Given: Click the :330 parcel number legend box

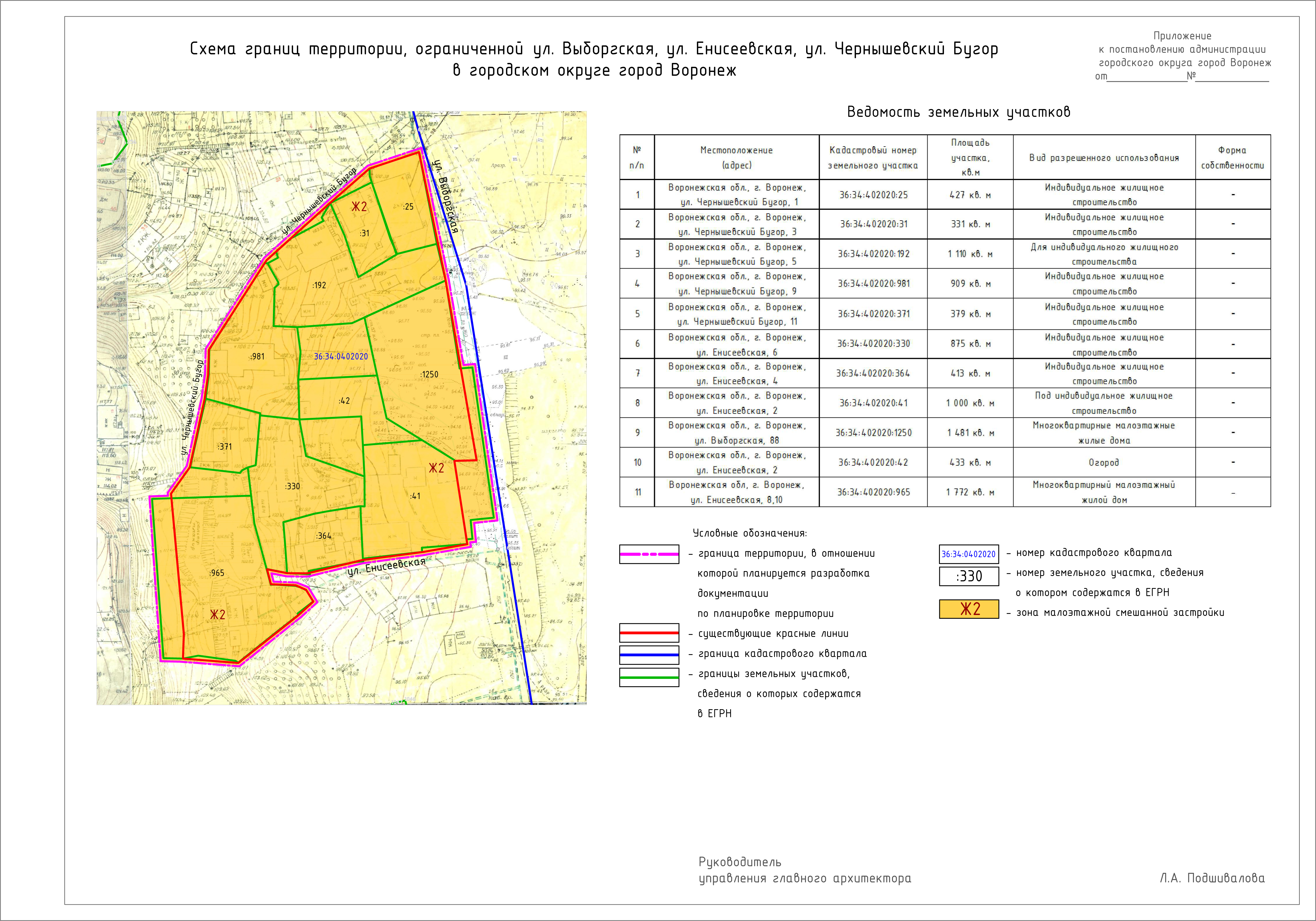Looking at the screenshot, I should click(969, 576).
